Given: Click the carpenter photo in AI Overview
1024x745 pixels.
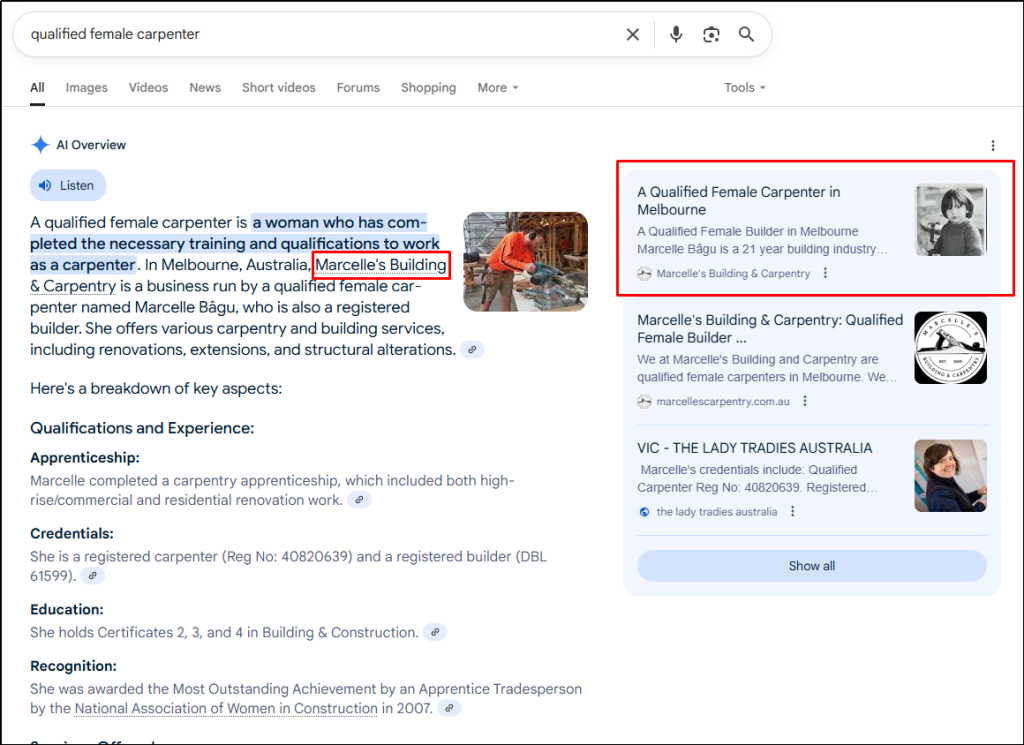Looking at the screenshot, I should point(525,261).
